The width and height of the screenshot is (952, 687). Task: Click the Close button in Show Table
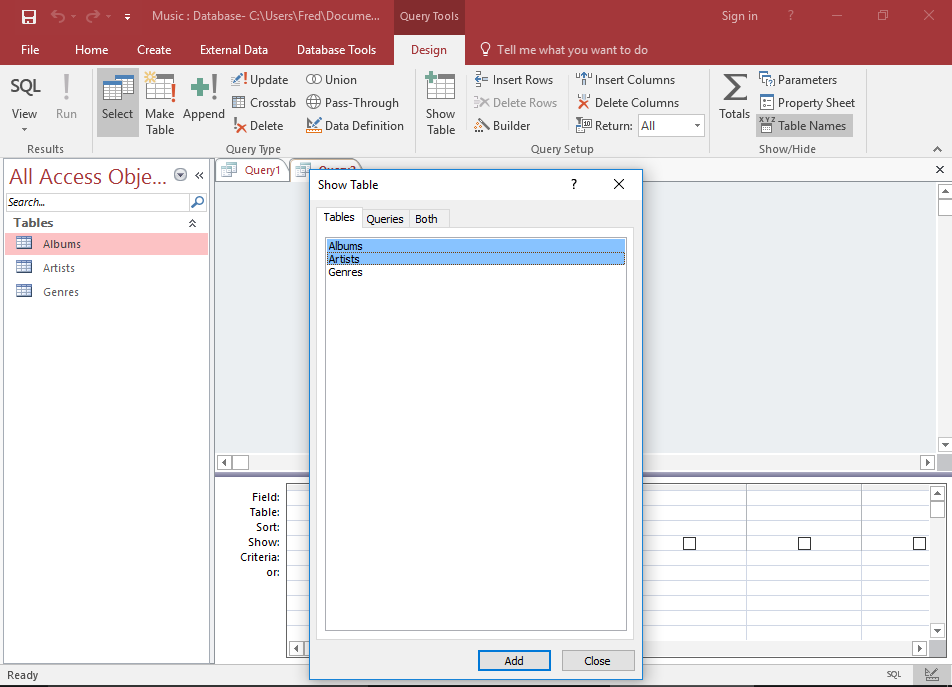point(597,660)
